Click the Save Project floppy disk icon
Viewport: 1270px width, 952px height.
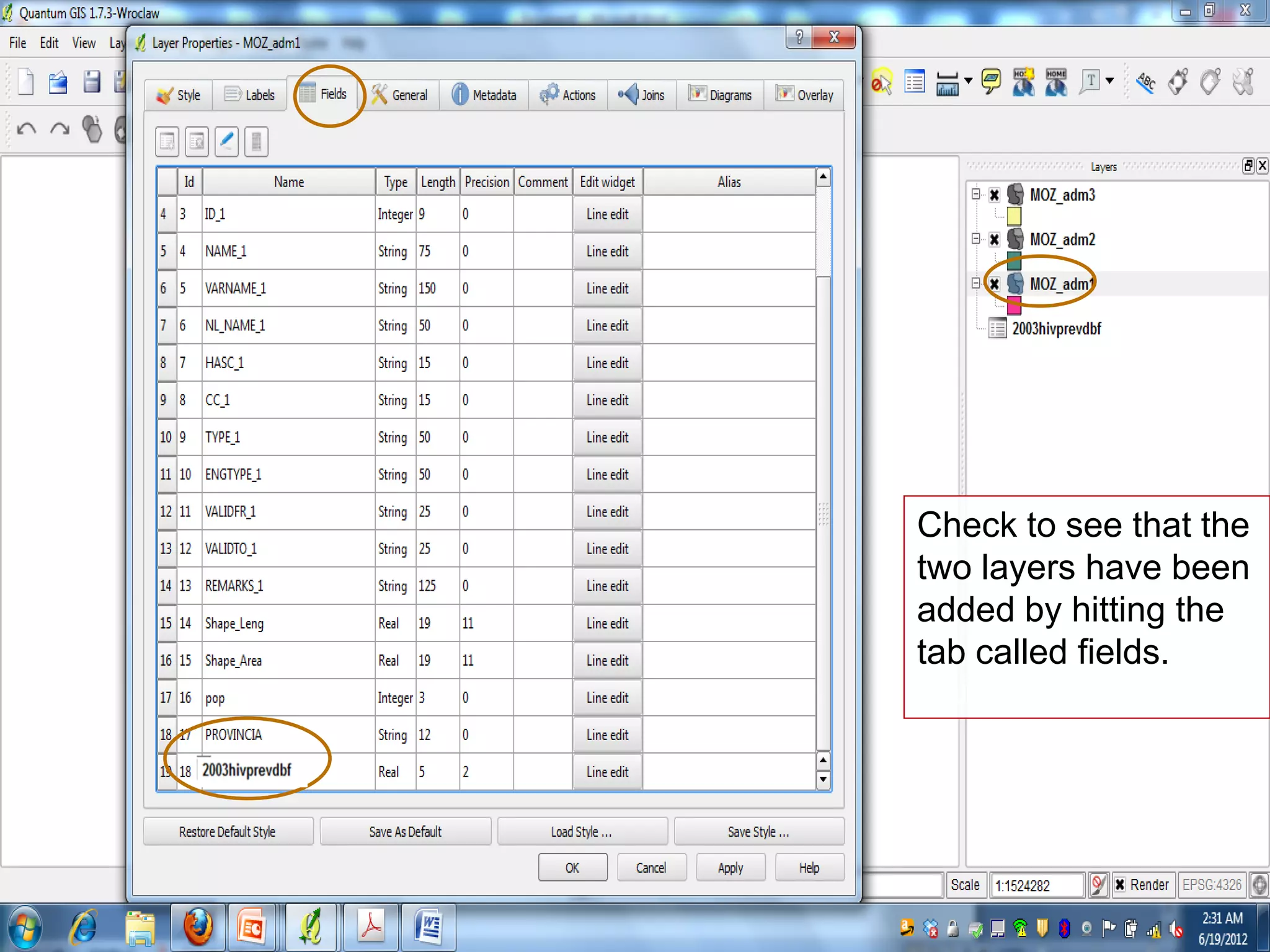point(92,82)
